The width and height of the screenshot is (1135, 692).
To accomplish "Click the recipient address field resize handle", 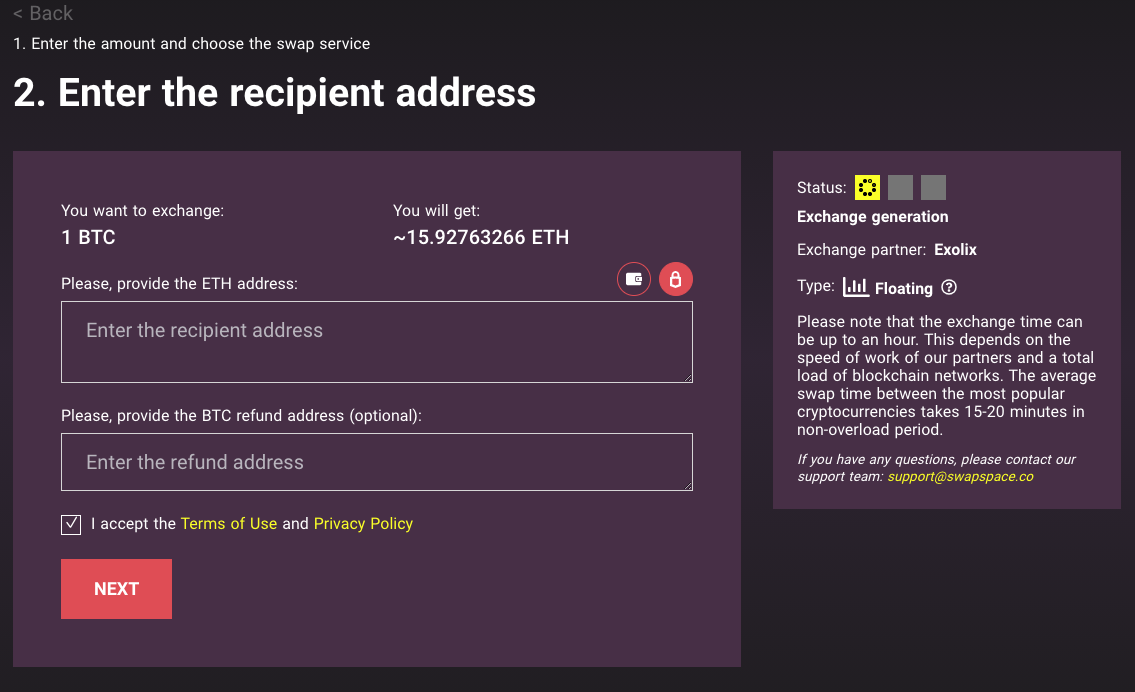I will 688,378.
